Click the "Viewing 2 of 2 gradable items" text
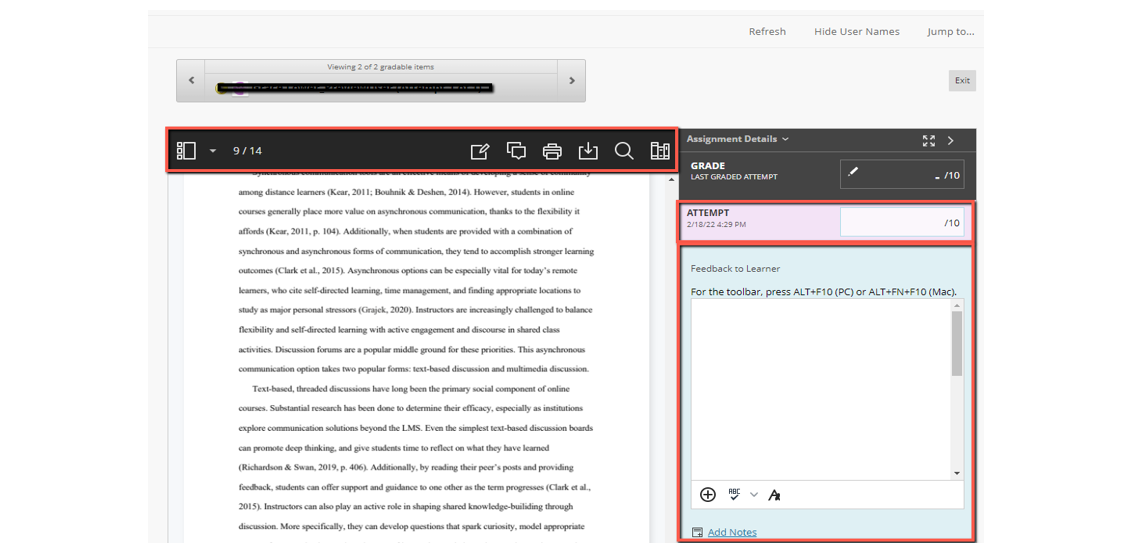Image resolution: width=1130 pixels, height=560 pixels. (381, 67)
